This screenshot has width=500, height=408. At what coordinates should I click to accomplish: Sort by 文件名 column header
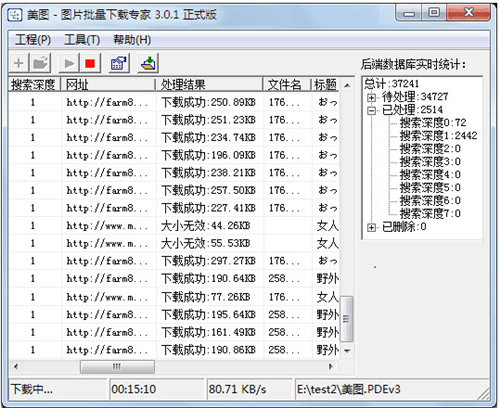click(287, 85)
